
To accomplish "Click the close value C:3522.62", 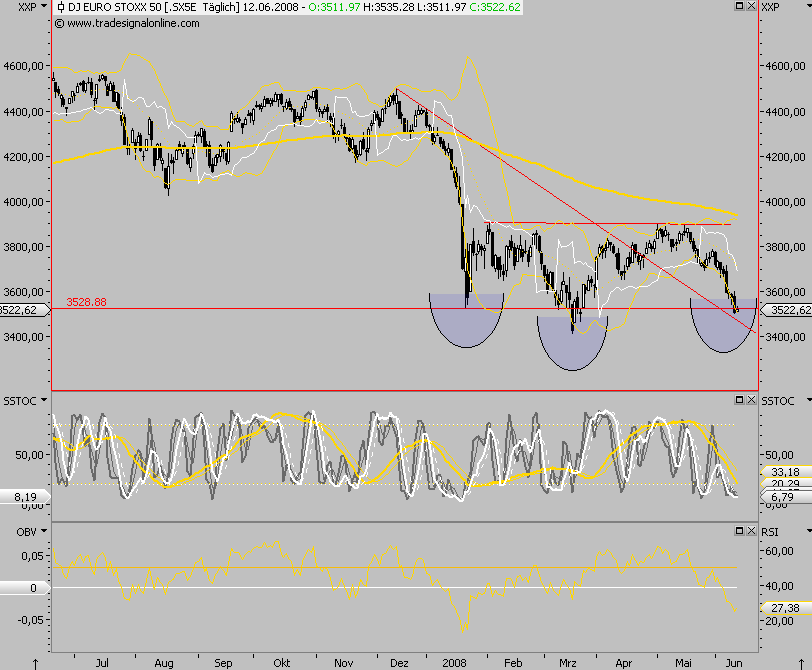I will [495, 7].
